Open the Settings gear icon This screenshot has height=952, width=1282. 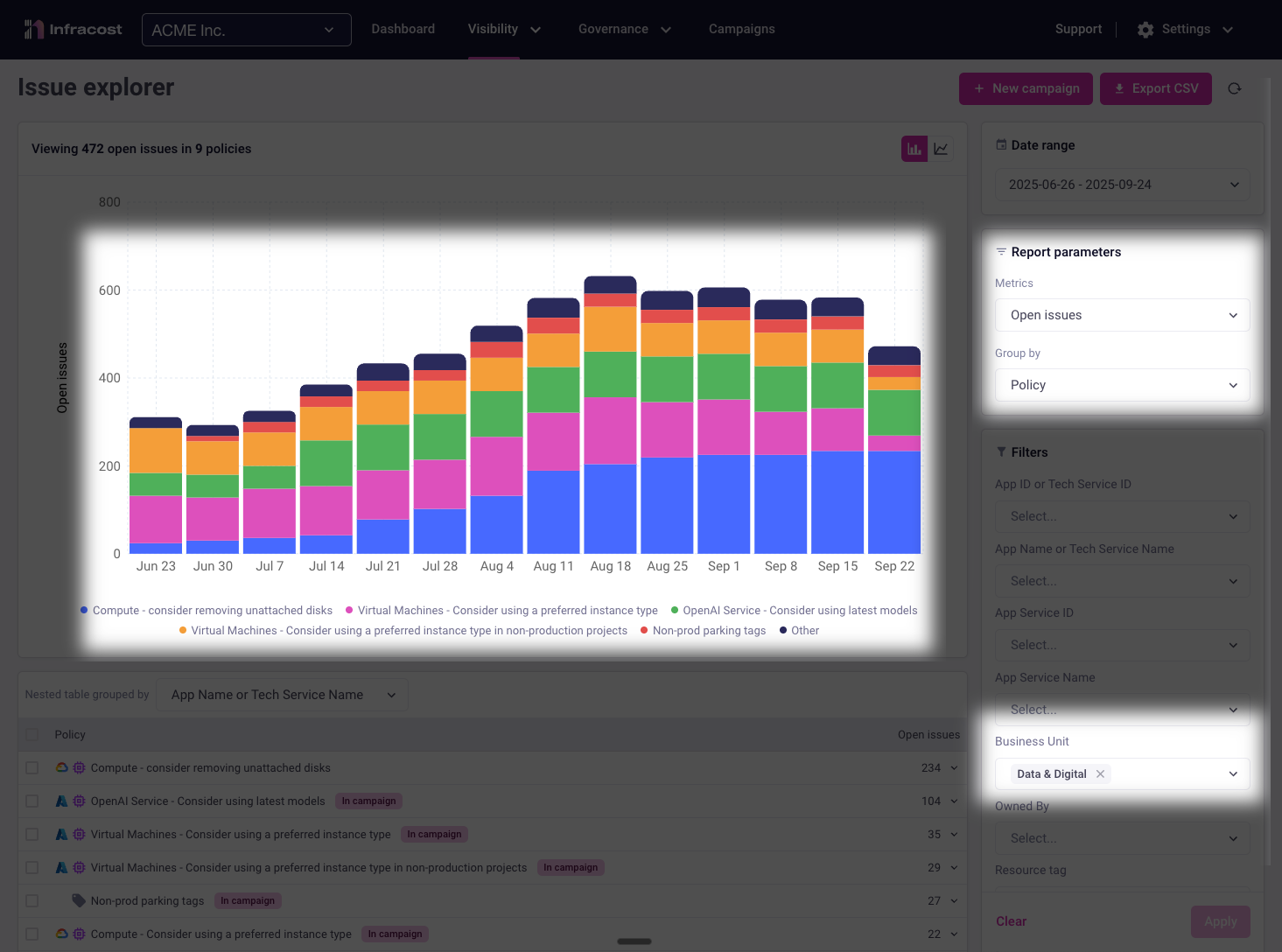point(1145,30)
